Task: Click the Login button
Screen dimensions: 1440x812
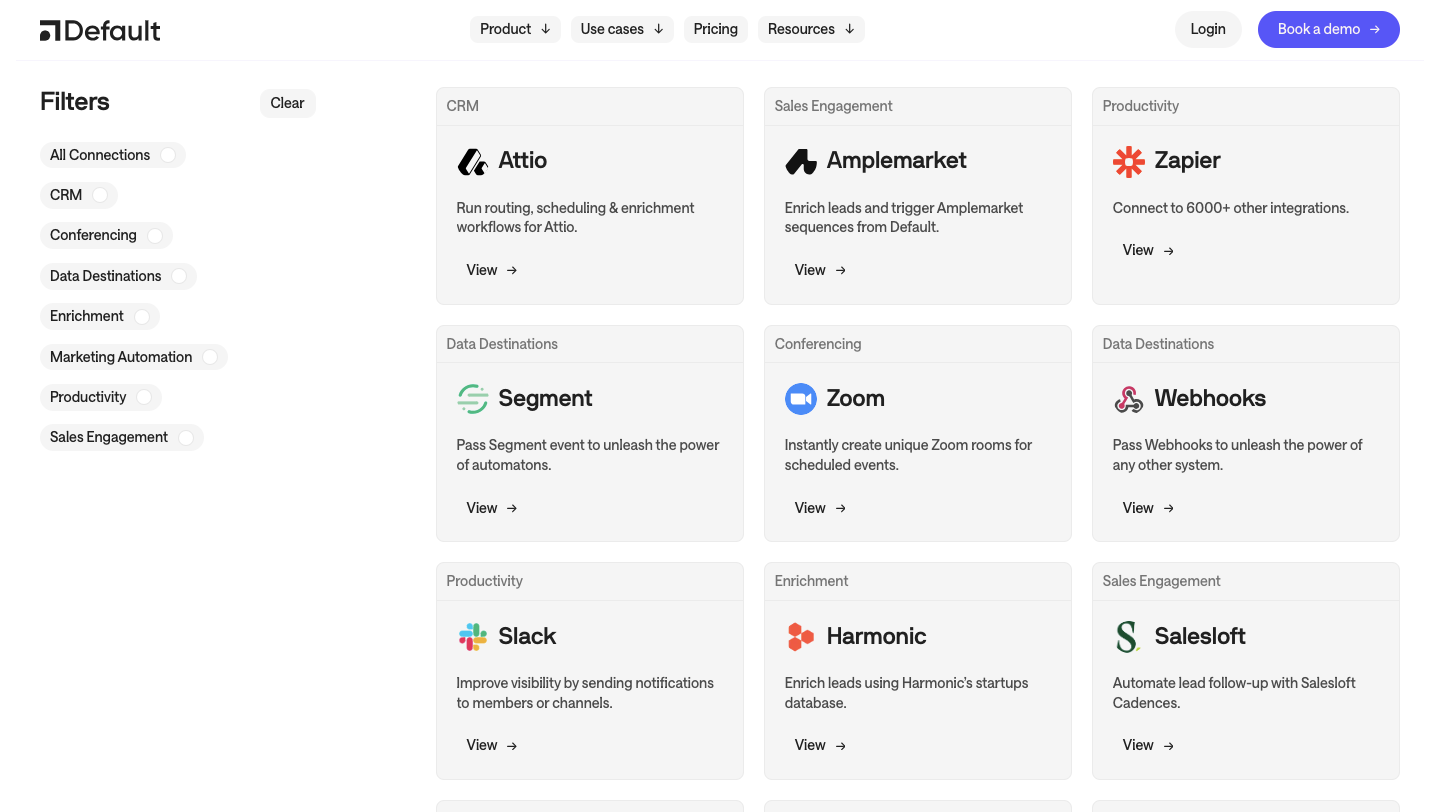Action: [x=1208, y=29]
